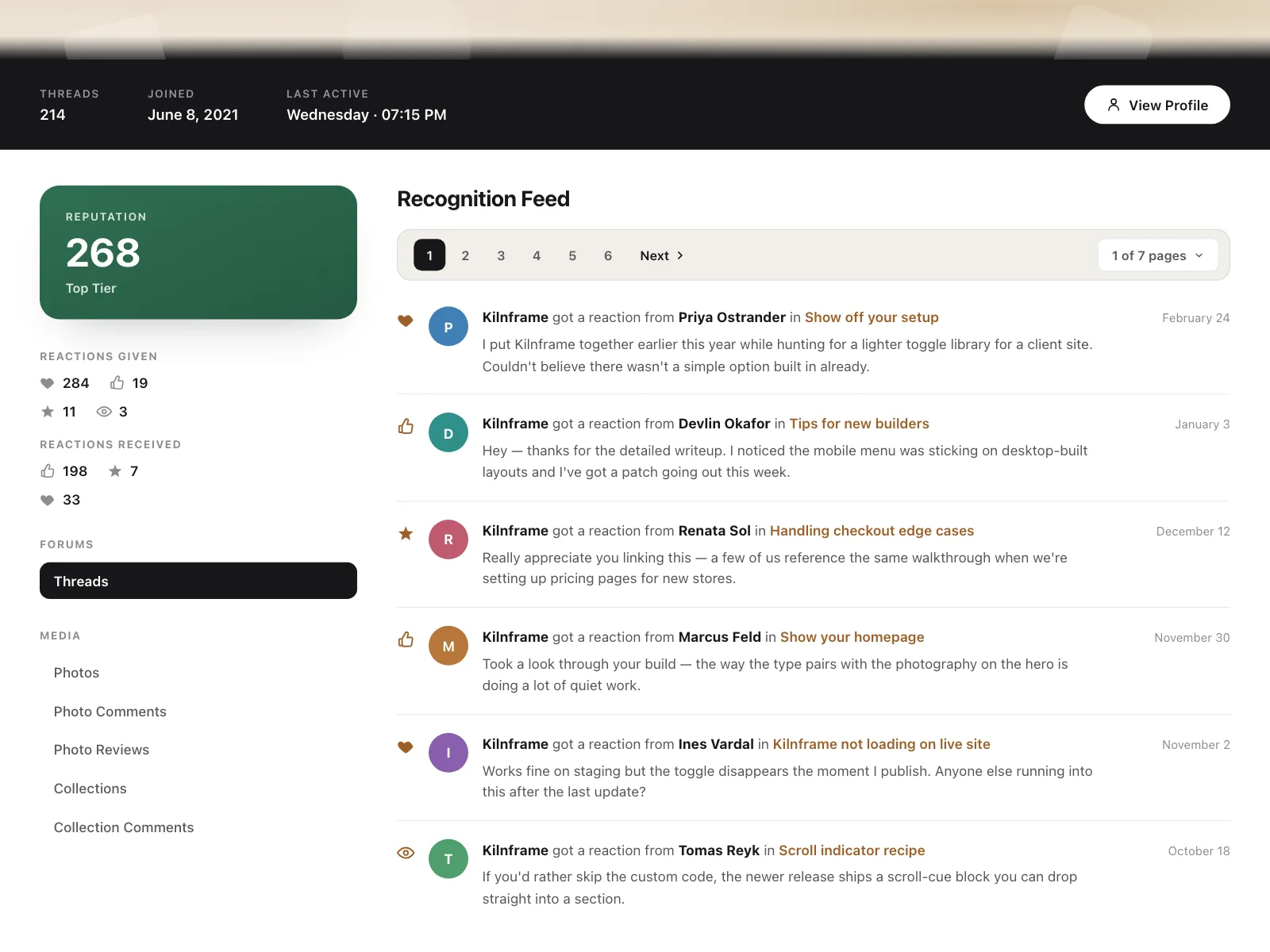Jump to page 2 of feed
Screen dimensions: 1270x952
click(x=465, y=255)
